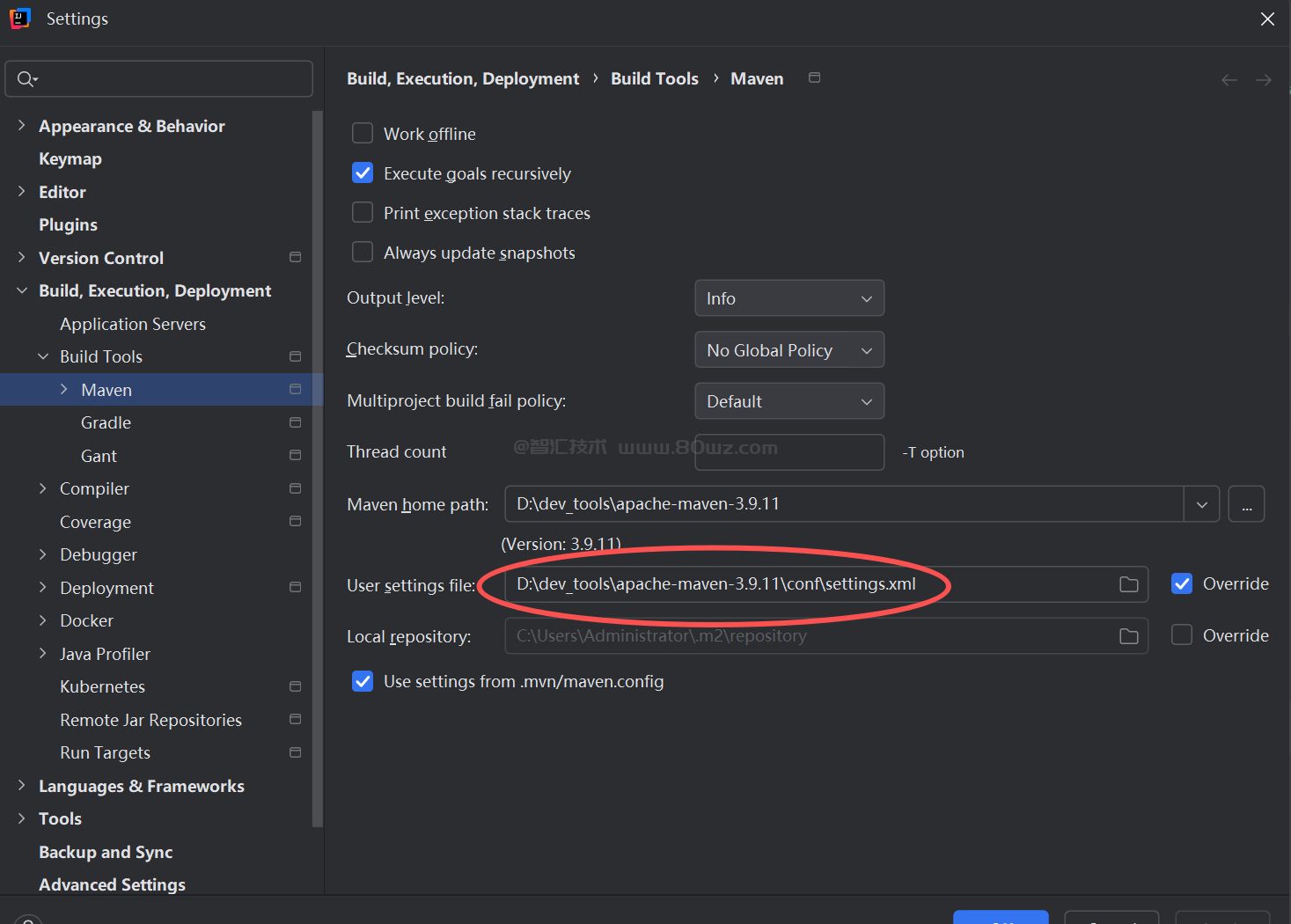Screen dimensions: 1291x924
Task: Close the Settings dialog
Action: [x=1267, y=18]
